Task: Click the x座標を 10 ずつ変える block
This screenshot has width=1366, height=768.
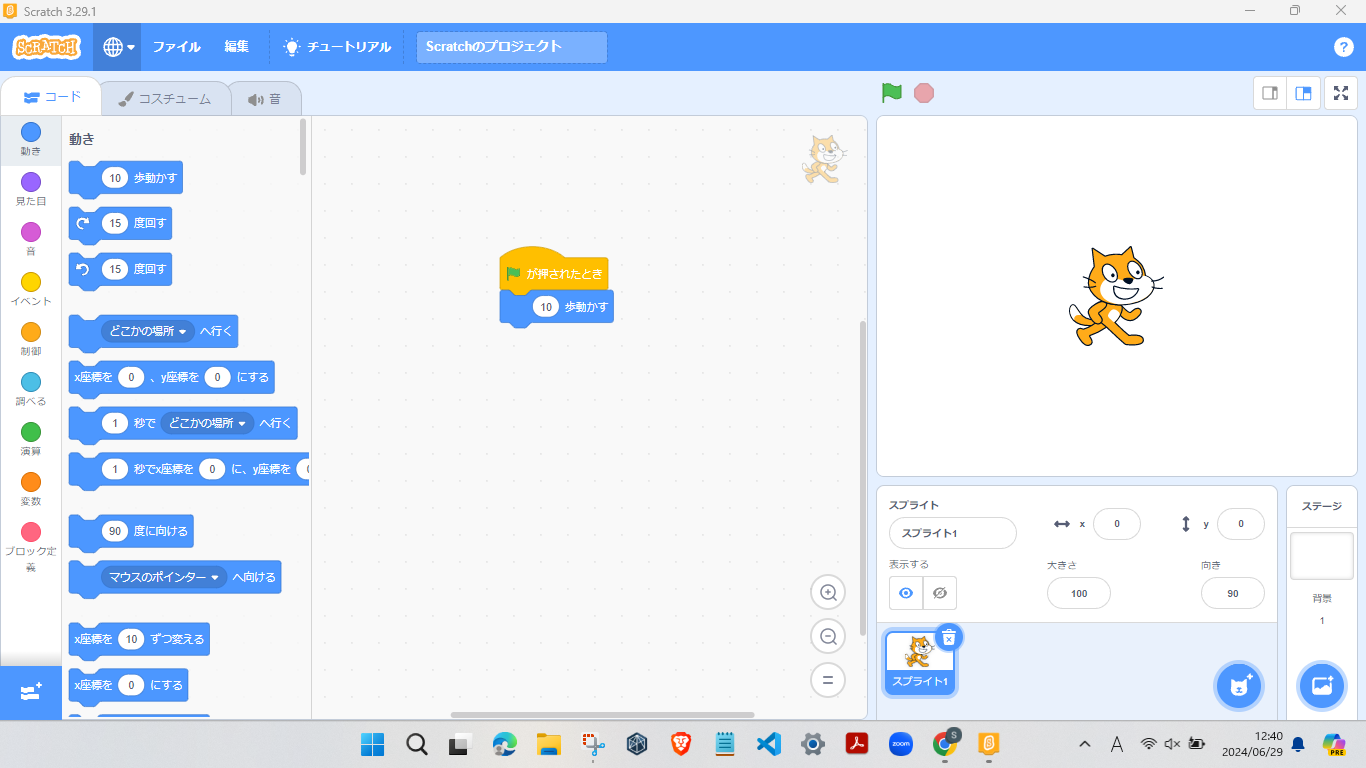Action: pyautogui.click(x=139, y=639)
